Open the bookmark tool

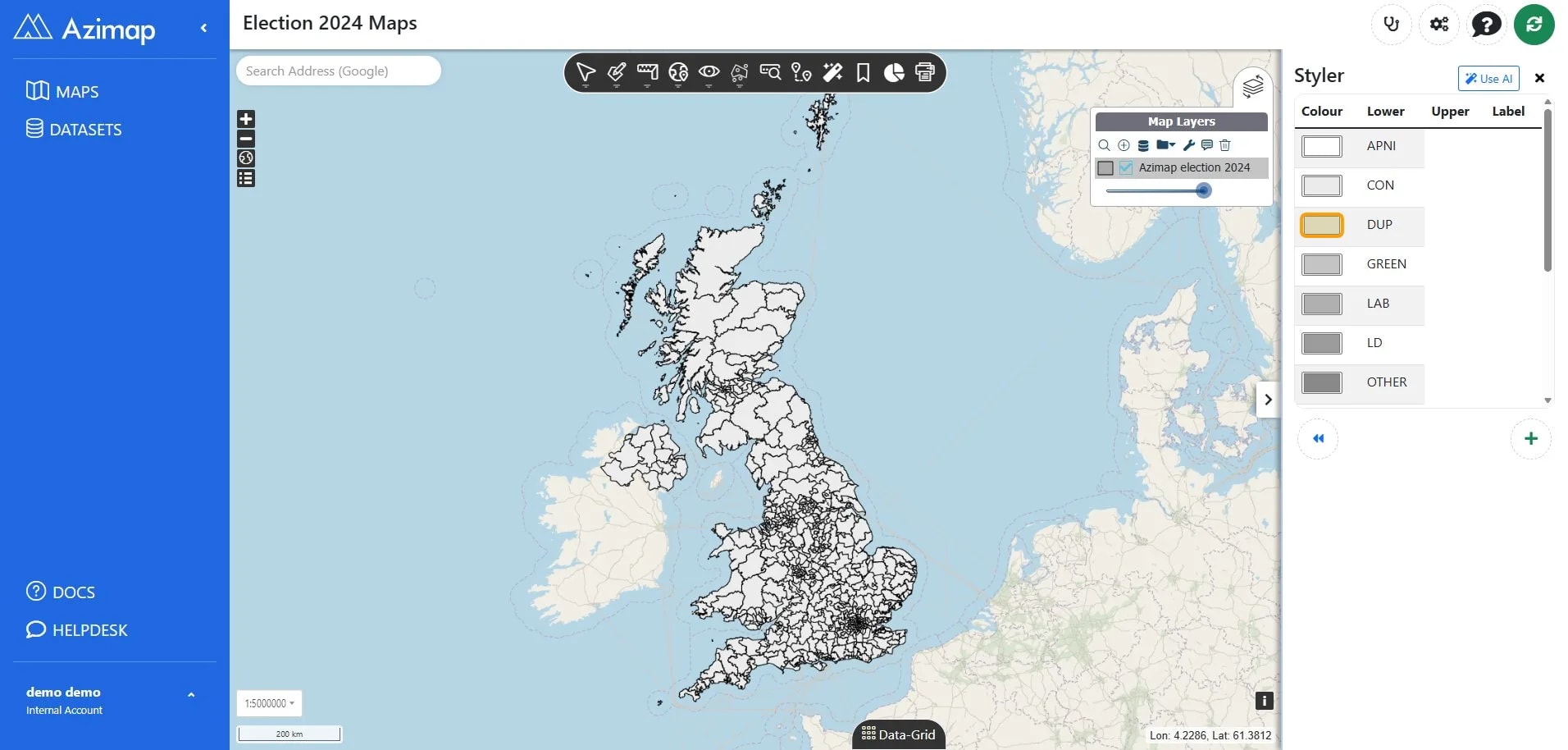click(x=863, y=73)
